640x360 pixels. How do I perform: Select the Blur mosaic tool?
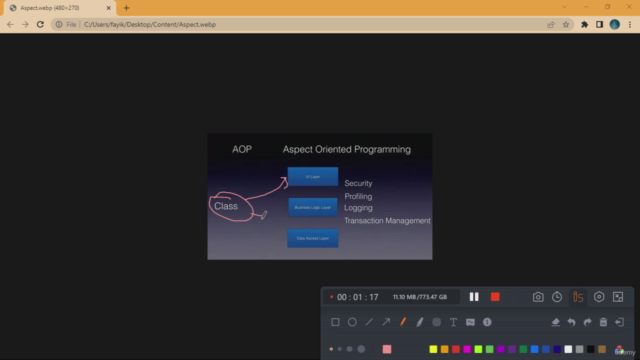coord(436,322)
